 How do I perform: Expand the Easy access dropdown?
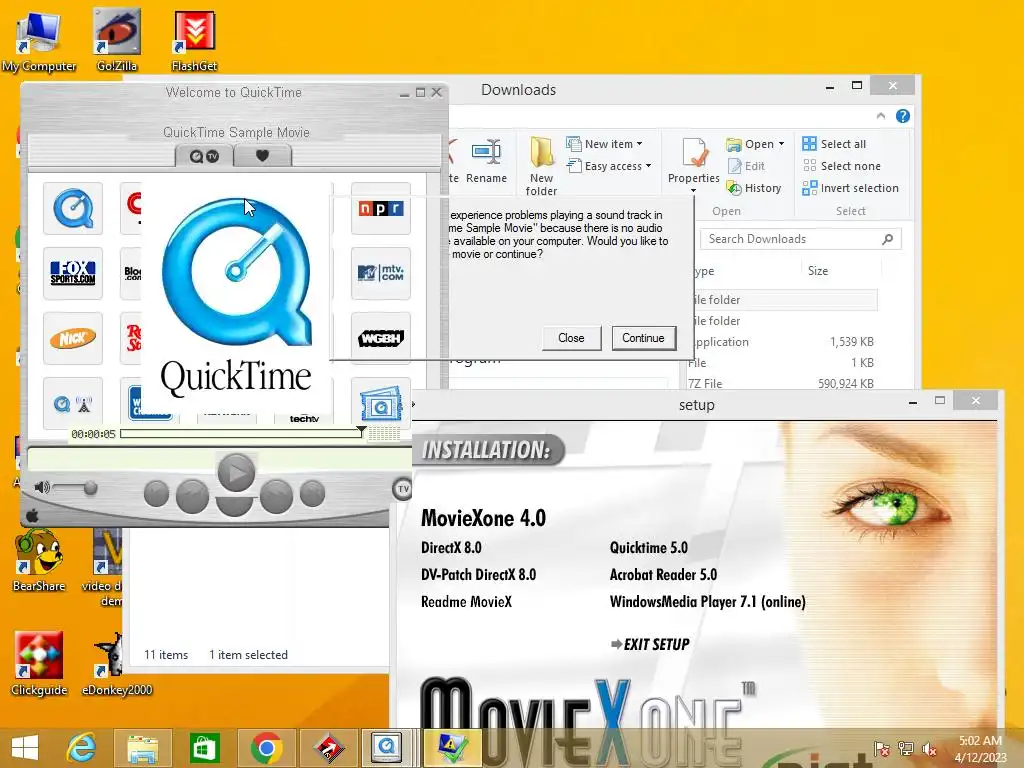tap(609, 166)
